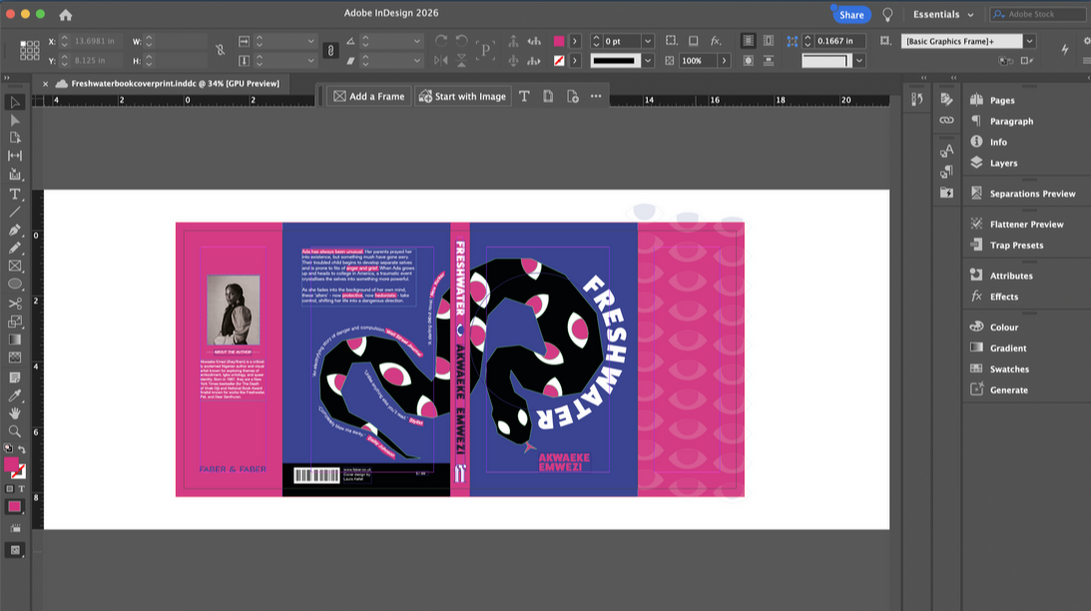This screenshot has width=1091, height=611.
Task: Click the Start with Image button
Action: 463,96
